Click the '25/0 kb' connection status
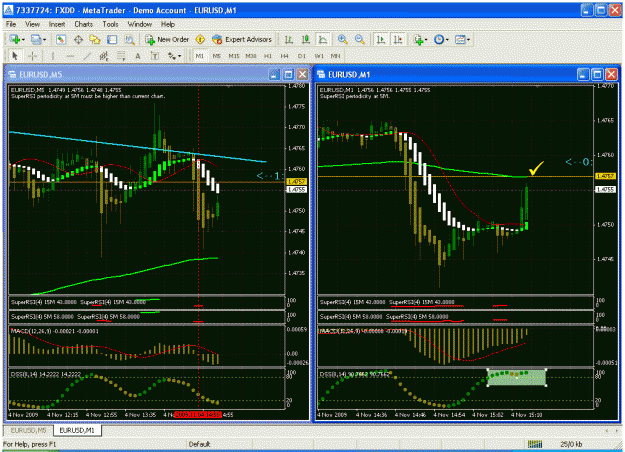 pos(571,444)
